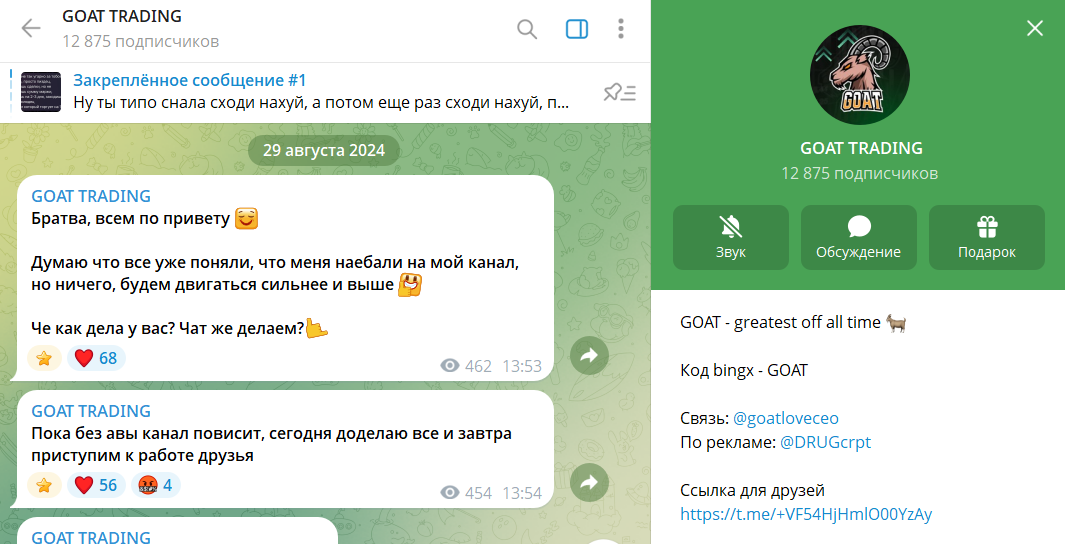The image size is (1065, 544).
Task: Open the @DRUGcrpt advertising link
Action: point(825,442)
